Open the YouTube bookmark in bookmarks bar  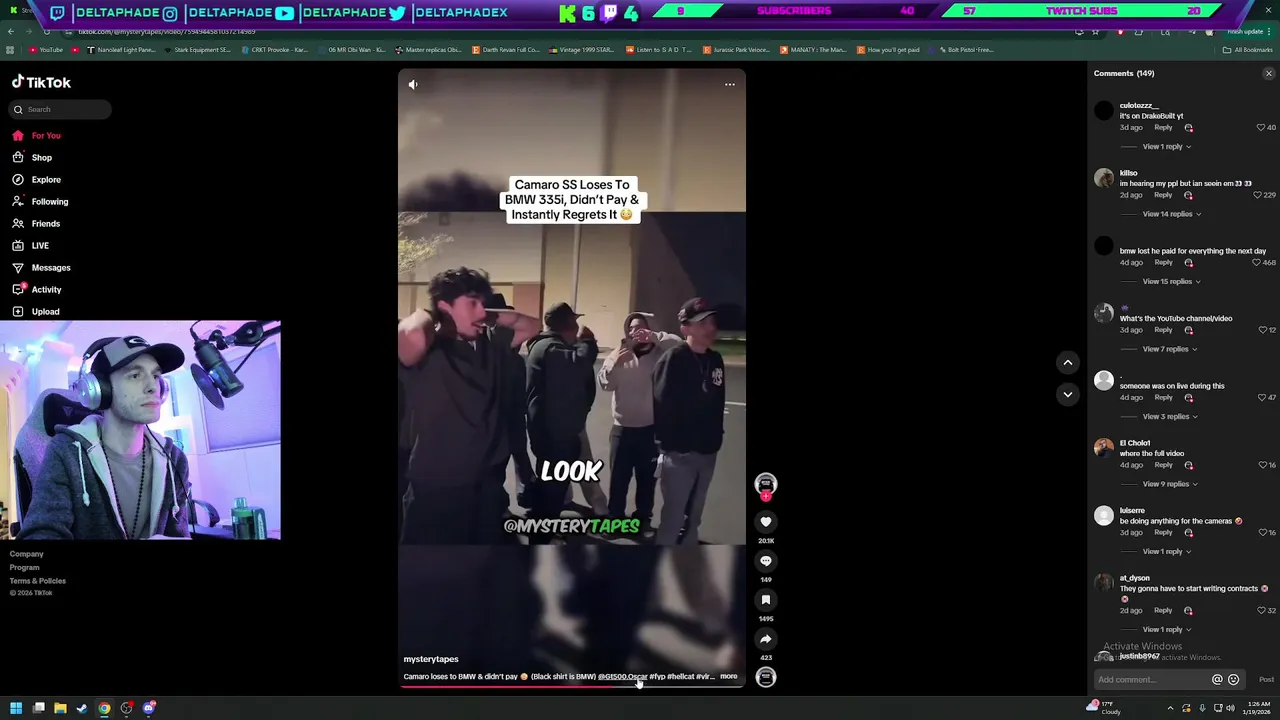point(46,50)
